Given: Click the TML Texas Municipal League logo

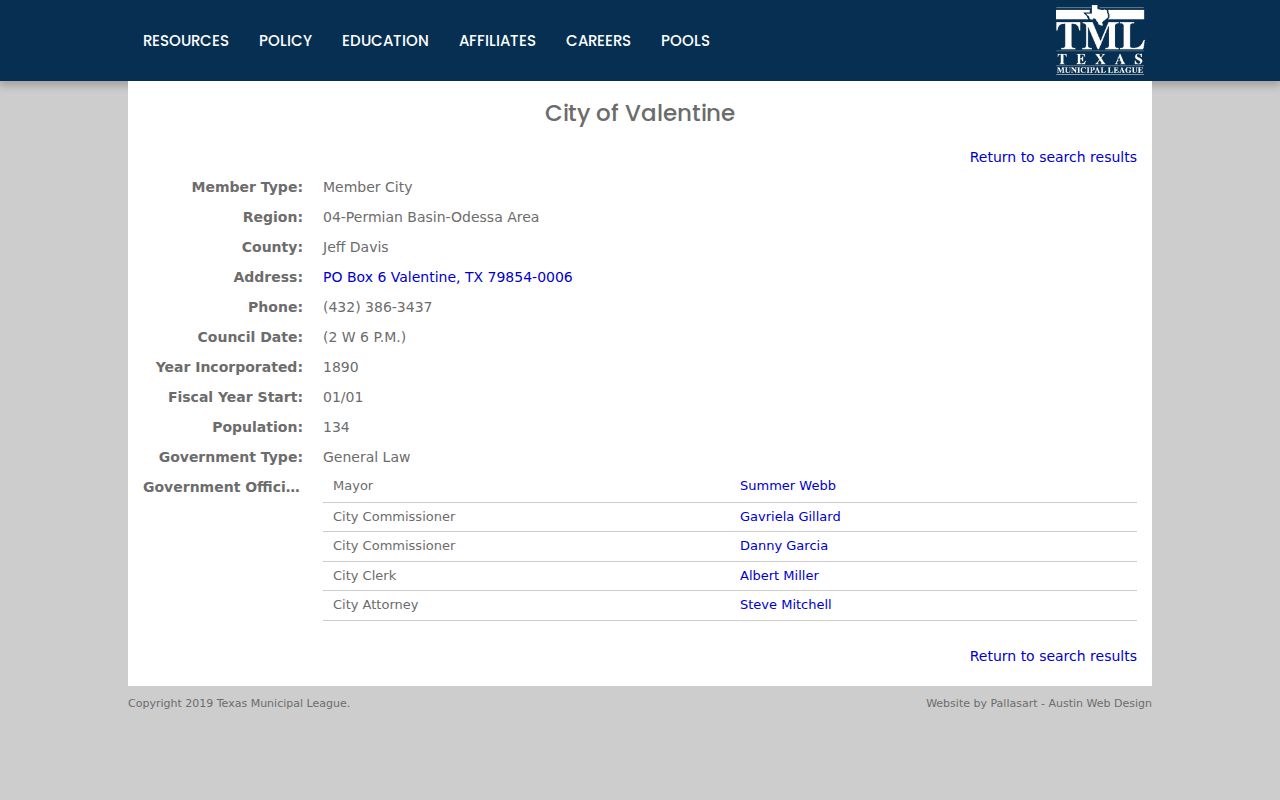Looking at the screenshot, I should 1099,40.
